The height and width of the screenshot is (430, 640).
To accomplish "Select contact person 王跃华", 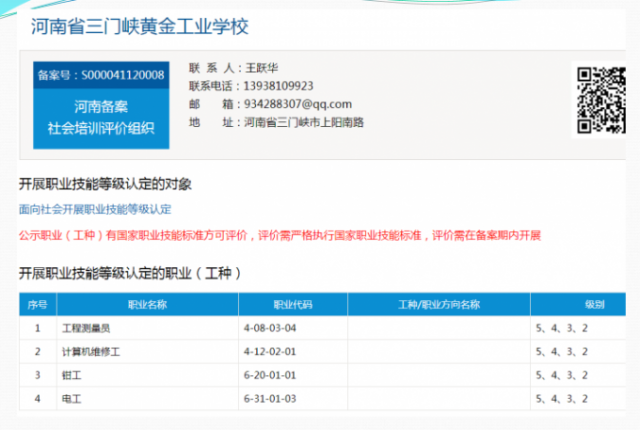I will [x=262, y=68].
